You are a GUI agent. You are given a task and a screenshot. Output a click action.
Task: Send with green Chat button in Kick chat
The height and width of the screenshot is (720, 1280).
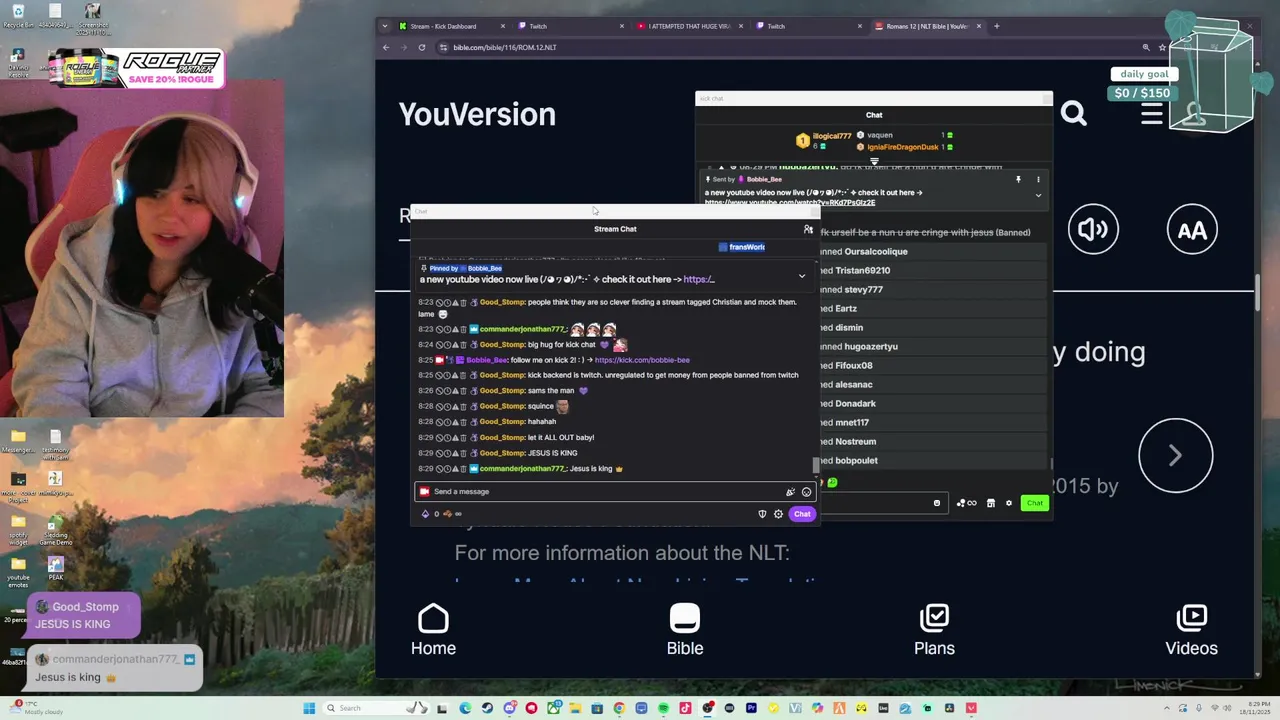(x=1034, y=503)
